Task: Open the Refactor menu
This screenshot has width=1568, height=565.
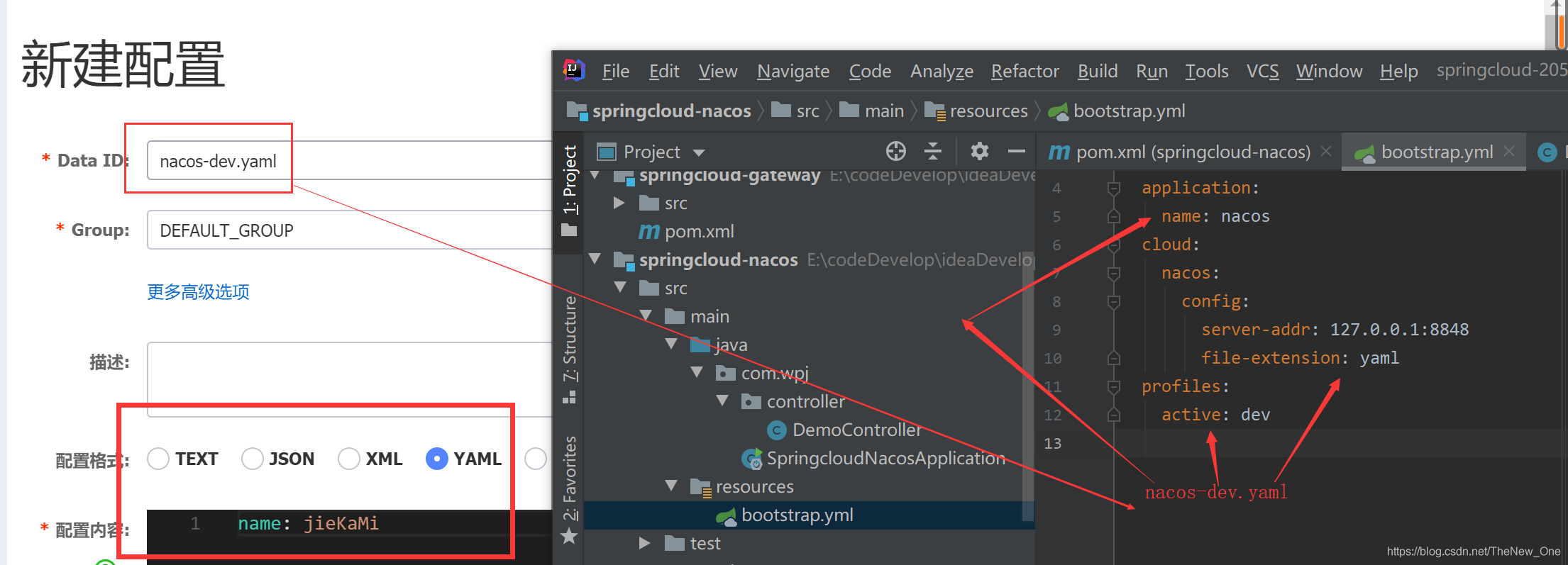Action: 1025,71
